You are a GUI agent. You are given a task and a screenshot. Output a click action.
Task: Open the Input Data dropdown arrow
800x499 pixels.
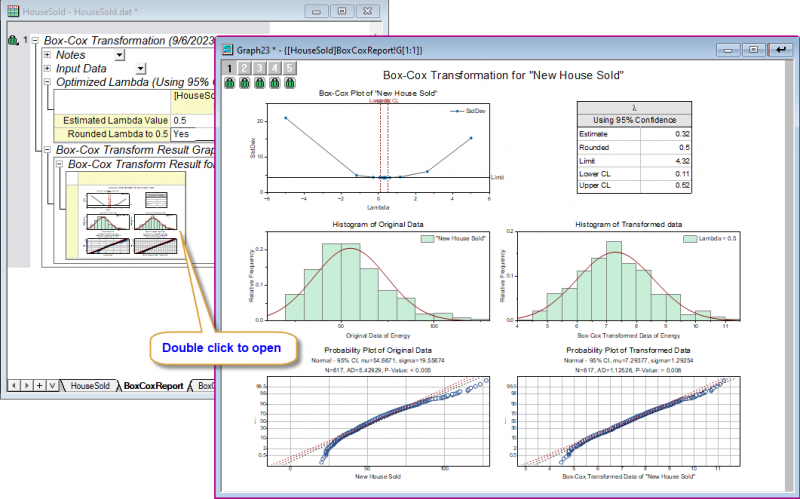[141, 68]
